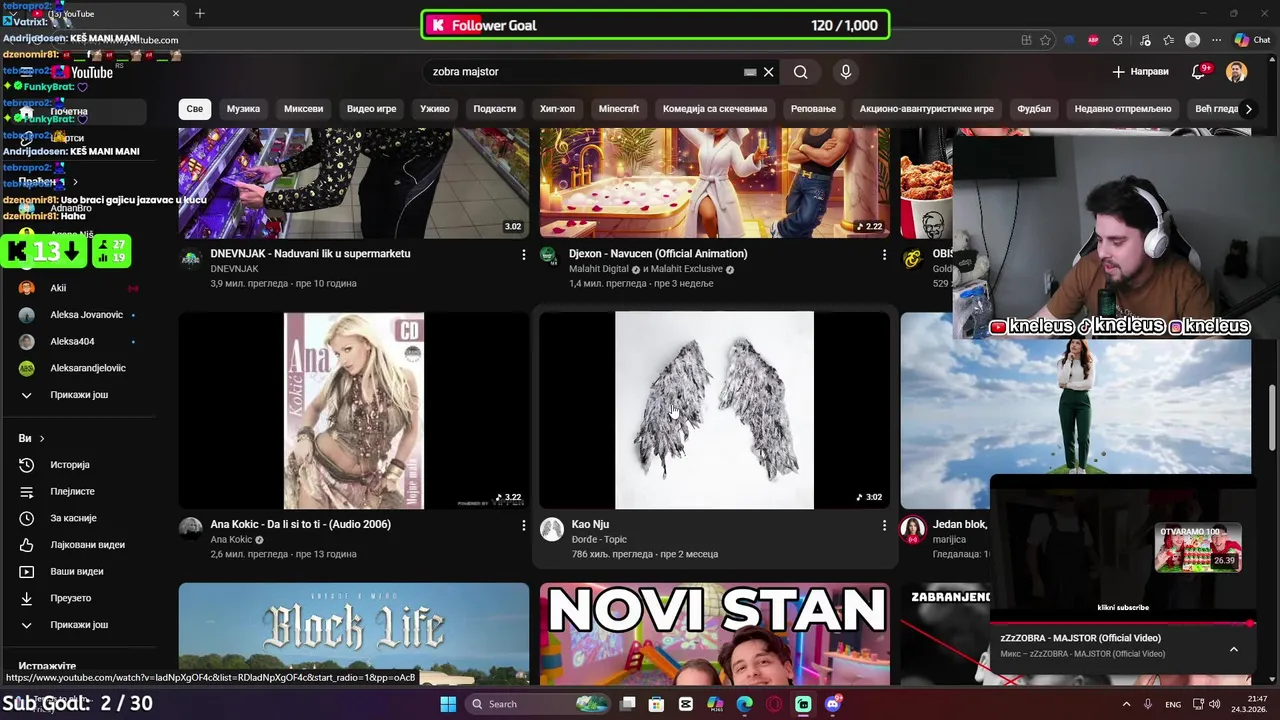The height and width of the screenshot is (720, 1280).
Task: Clear the search box with X icon
Action: (768, 72)
